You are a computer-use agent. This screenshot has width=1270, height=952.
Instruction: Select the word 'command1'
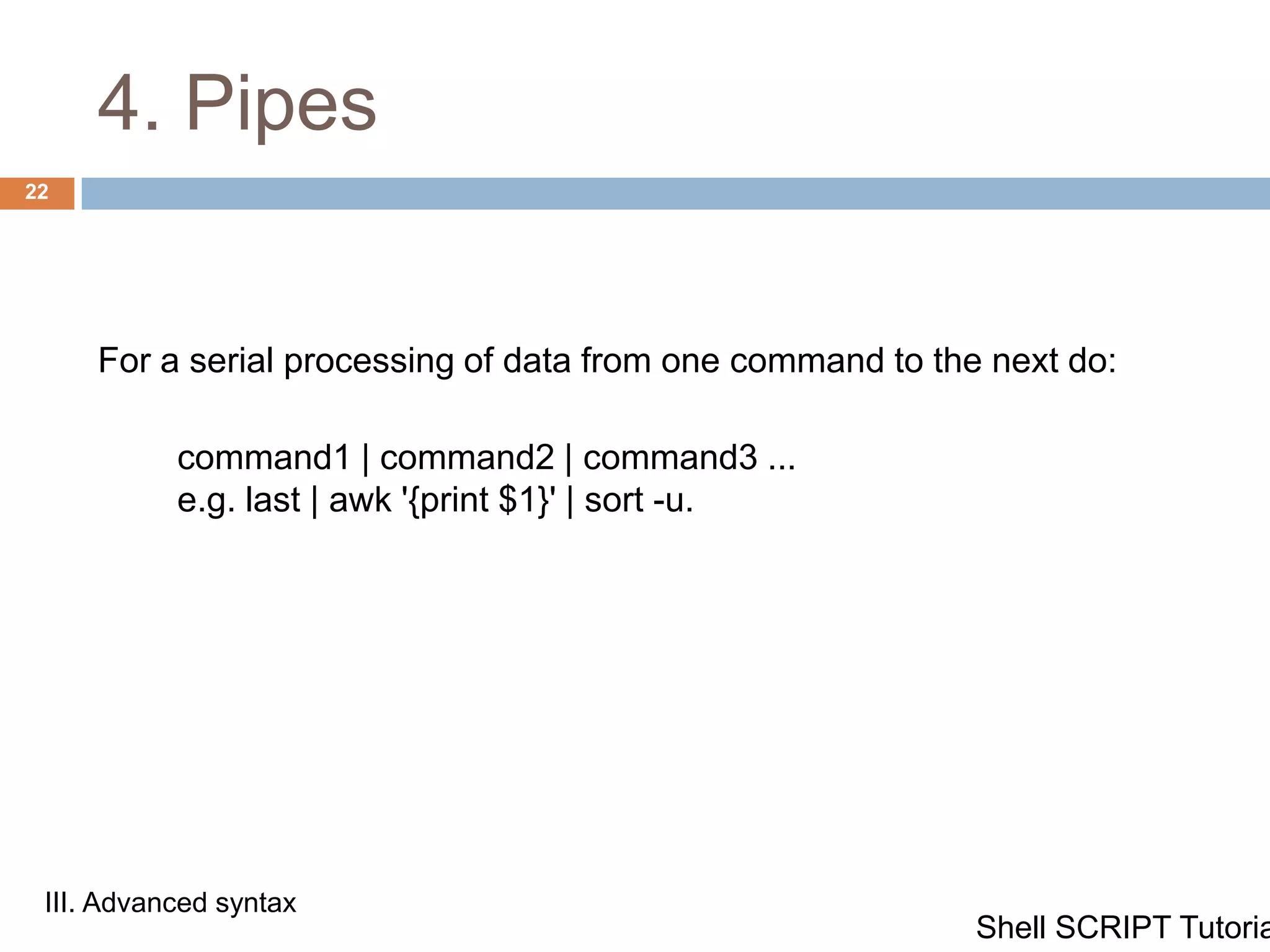(264, 457)
